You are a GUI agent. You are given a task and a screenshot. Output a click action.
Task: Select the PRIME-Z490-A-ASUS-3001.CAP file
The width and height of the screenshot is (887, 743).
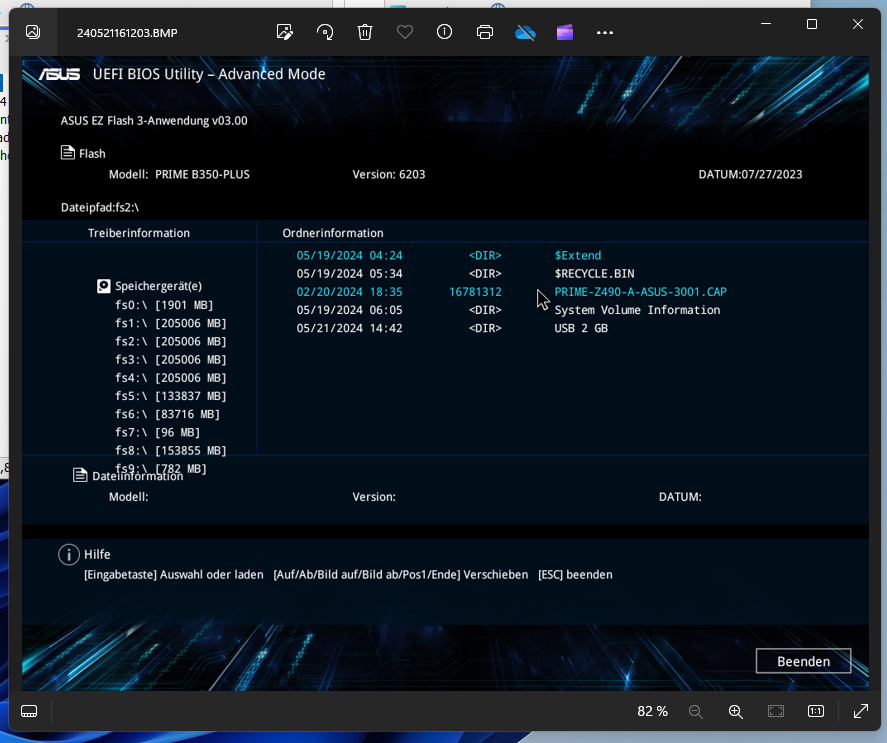point(640,291)
